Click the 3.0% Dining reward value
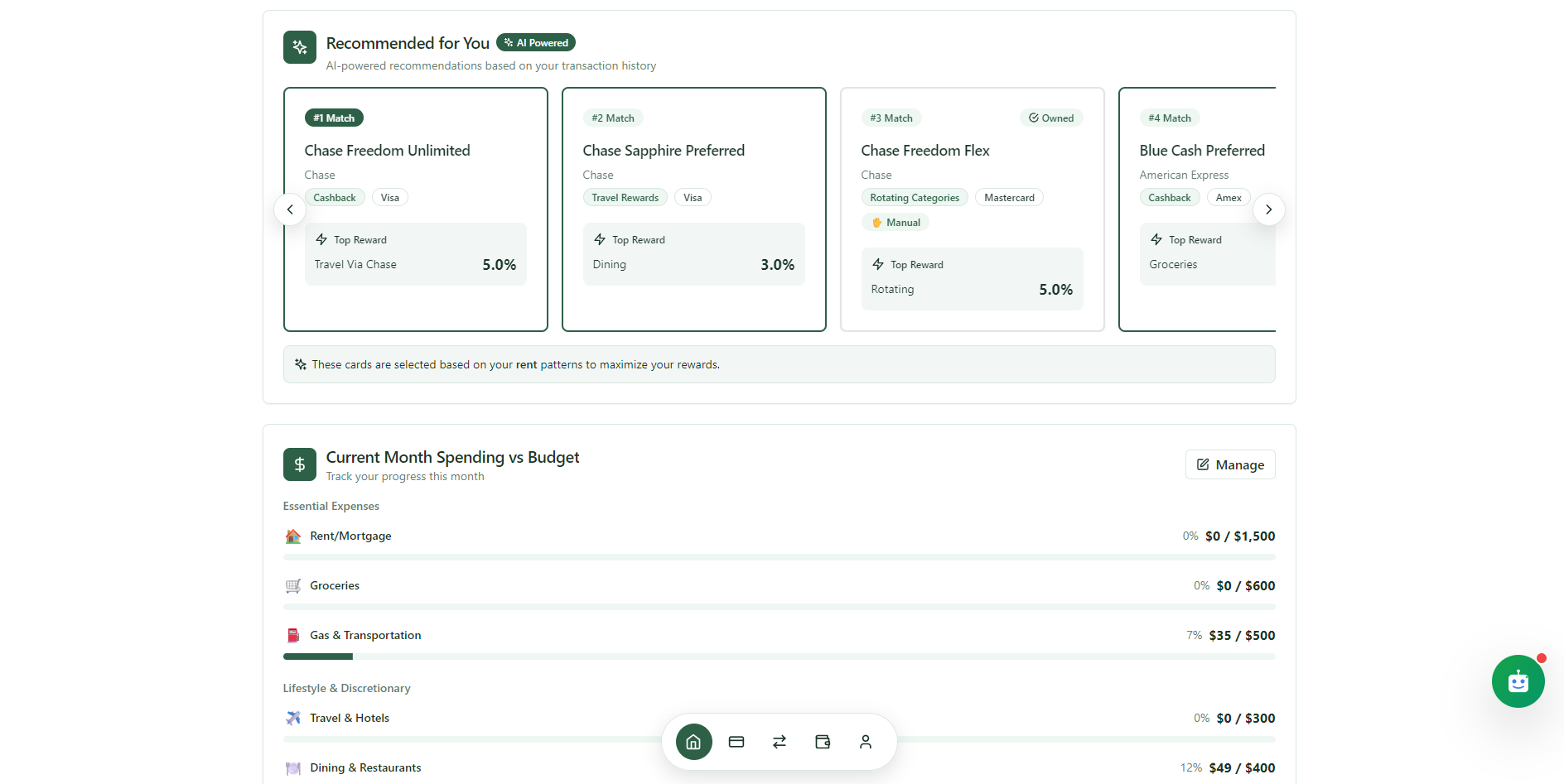 (778, 264)
